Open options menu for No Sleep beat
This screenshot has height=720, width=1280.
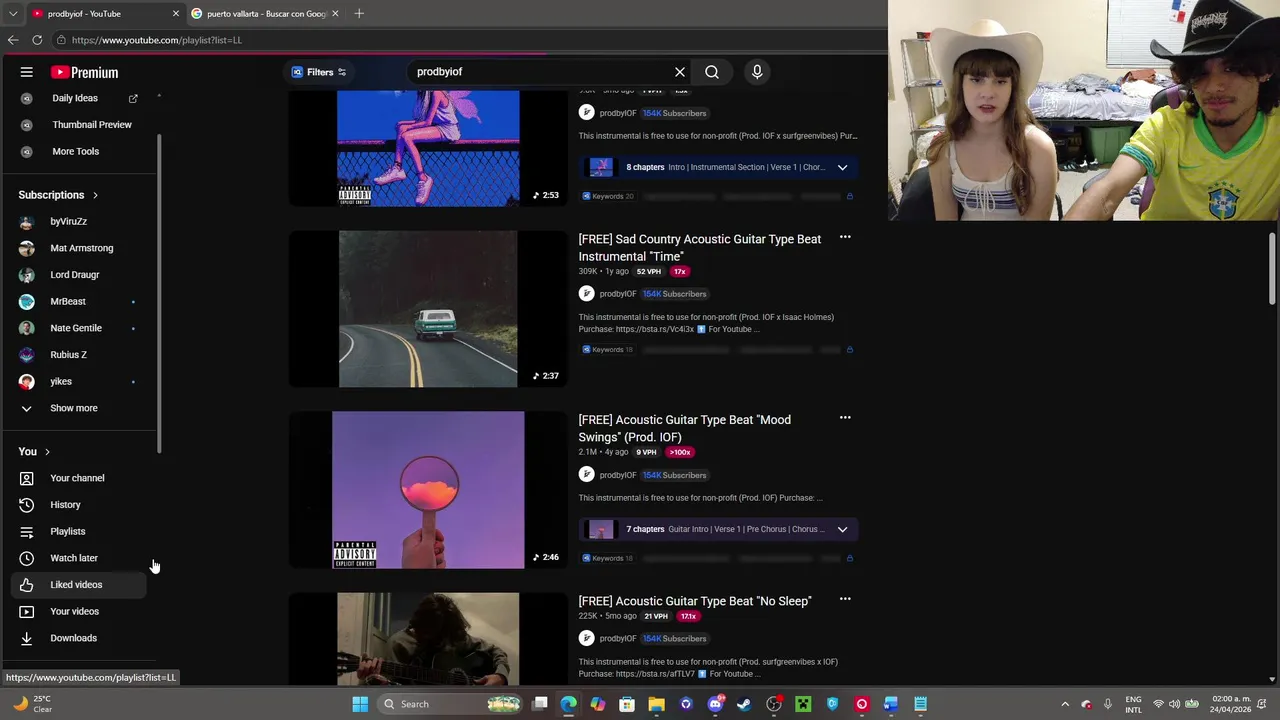845,599
